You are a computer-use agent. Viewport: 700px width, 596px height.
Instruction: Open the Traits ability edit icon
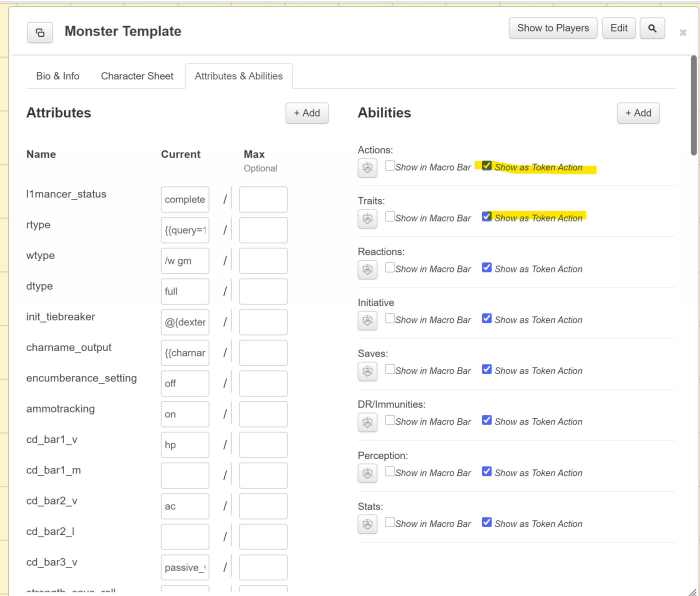pyautogui.click(x=367, y=219)
